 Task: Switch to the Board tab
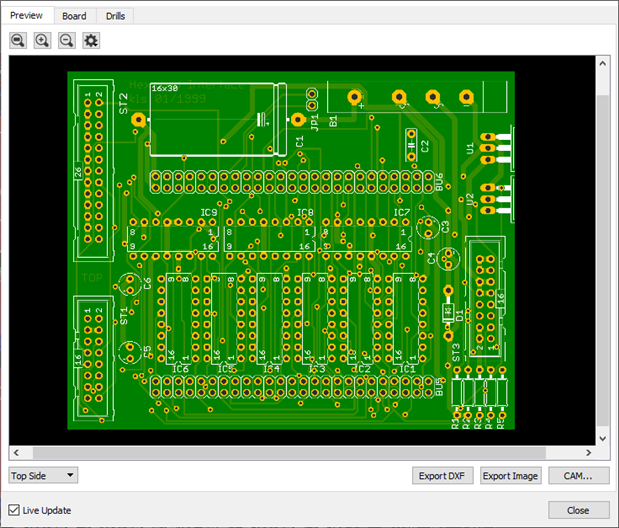[74, 16]
